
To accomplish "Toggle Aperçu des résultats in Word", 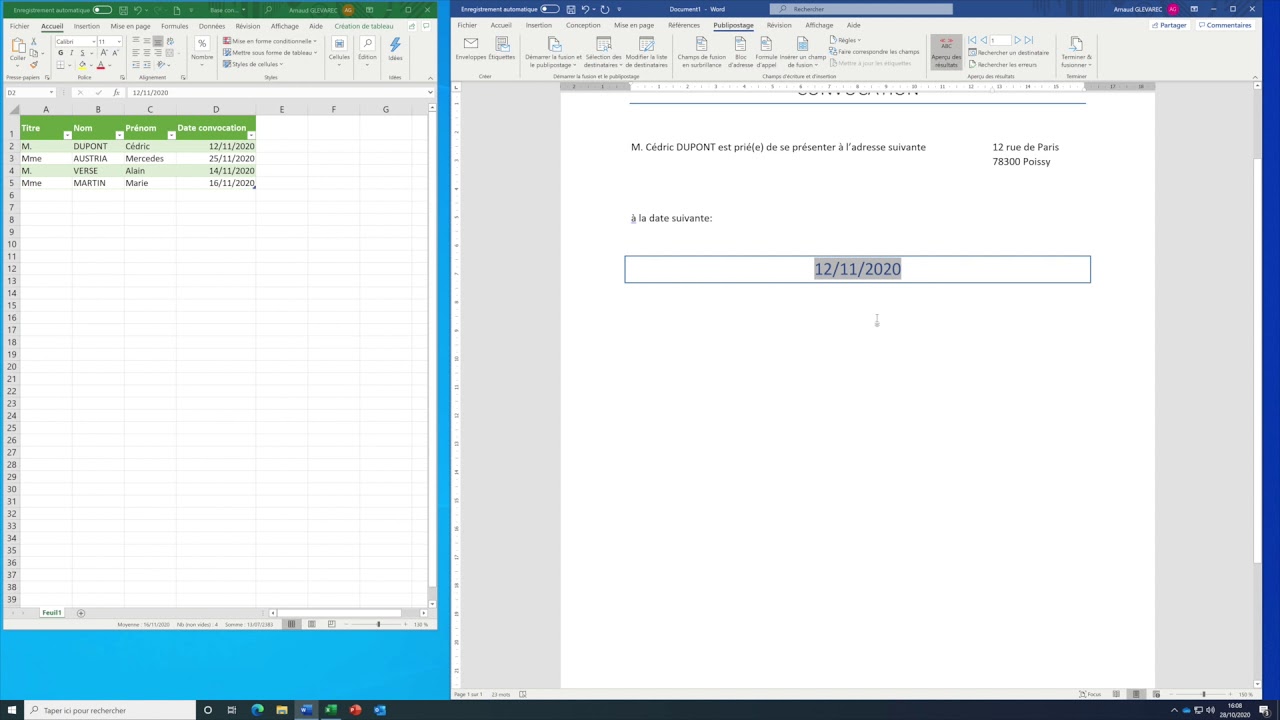I will 946,52.
